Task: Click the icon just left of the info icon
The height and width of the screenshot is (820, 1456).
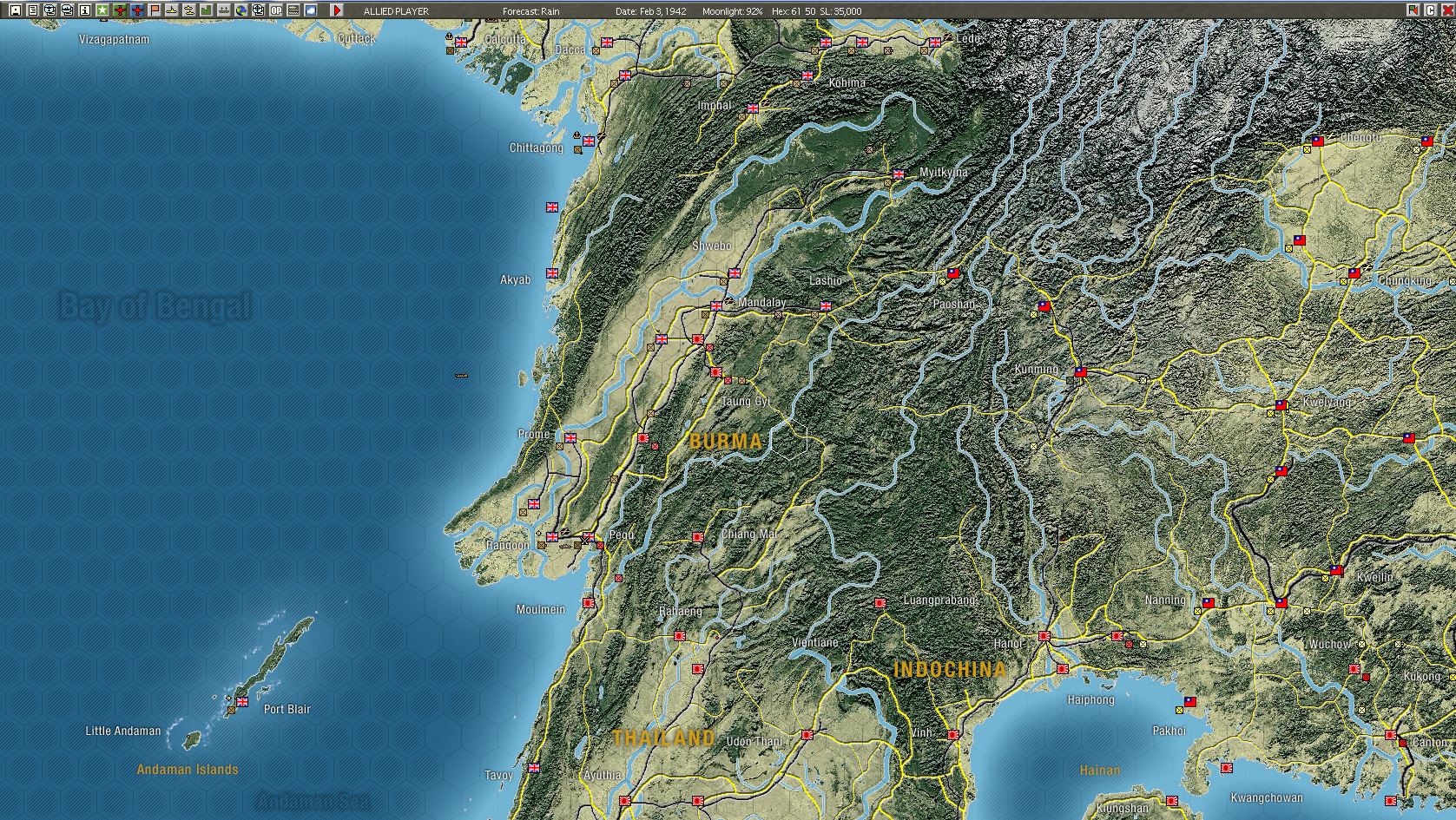Action: click(68, 10)
